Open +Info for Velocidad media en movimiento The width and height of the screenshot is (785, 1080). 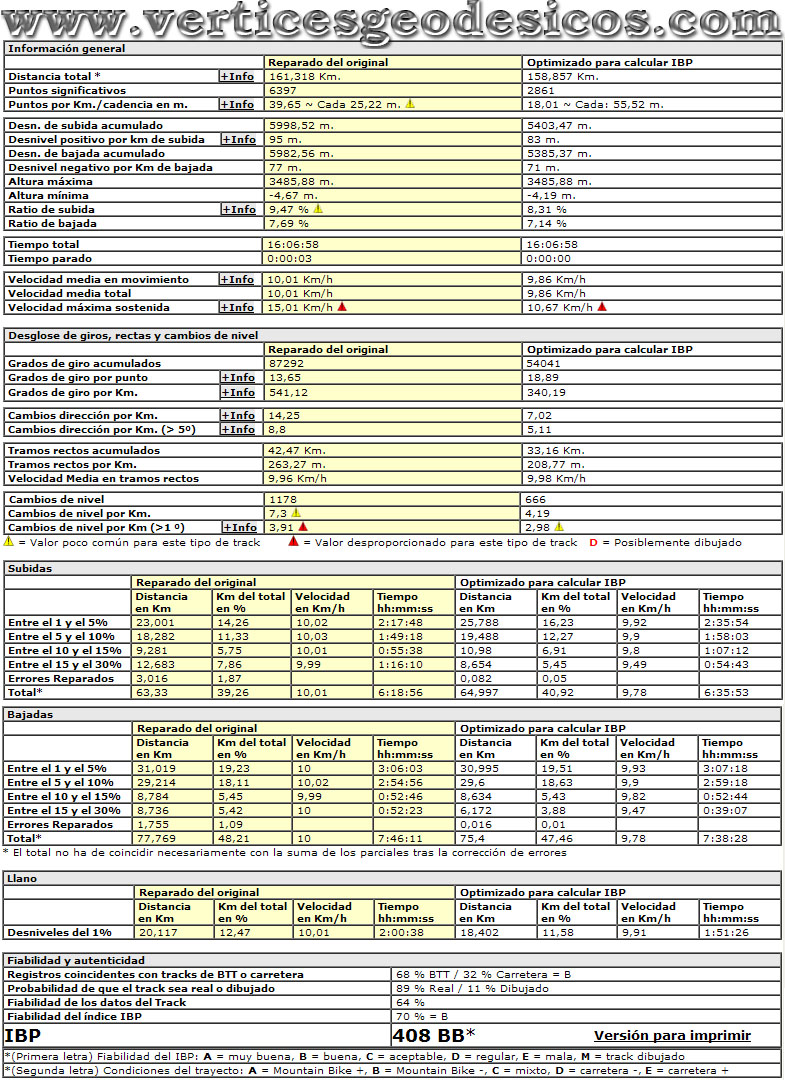[x=238, y=279]
